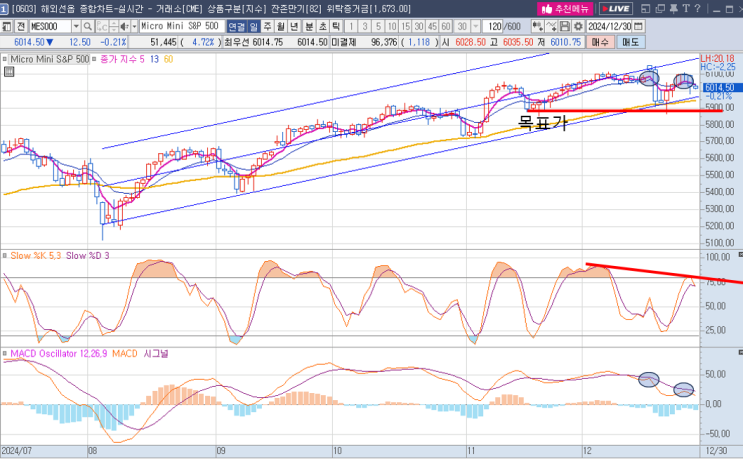Click the LIVE broadcast button

[616, 9]
